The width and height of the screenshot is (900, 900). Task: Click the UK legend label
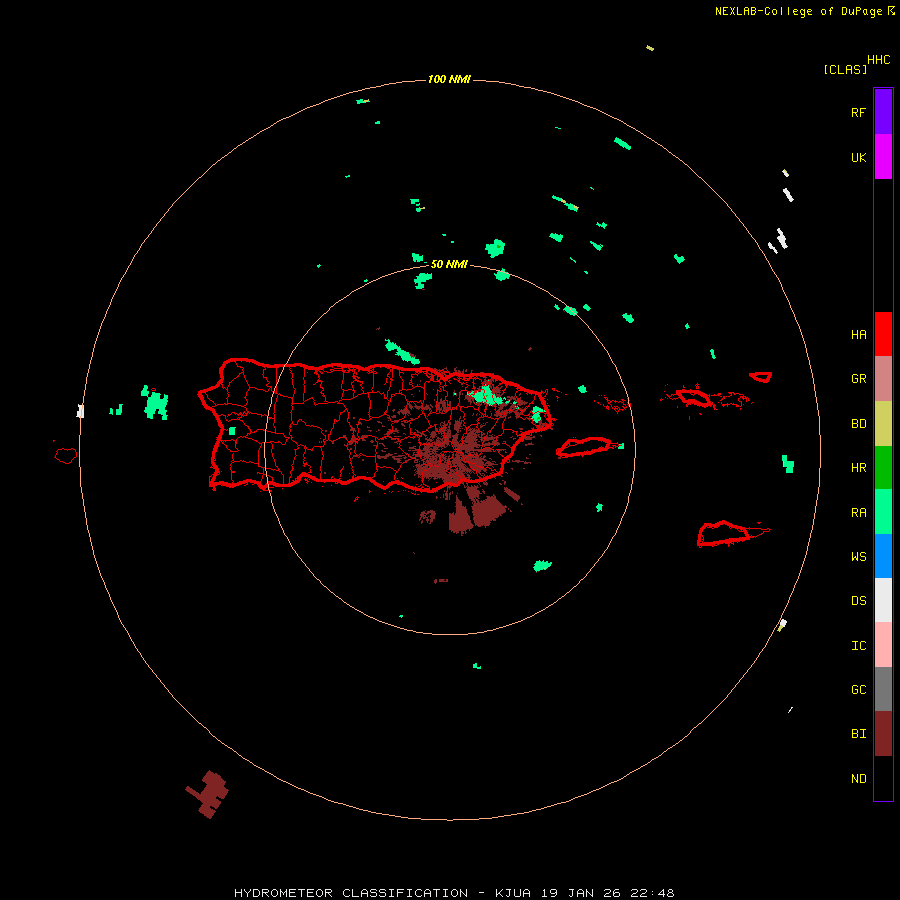click(x=858, y=158)
